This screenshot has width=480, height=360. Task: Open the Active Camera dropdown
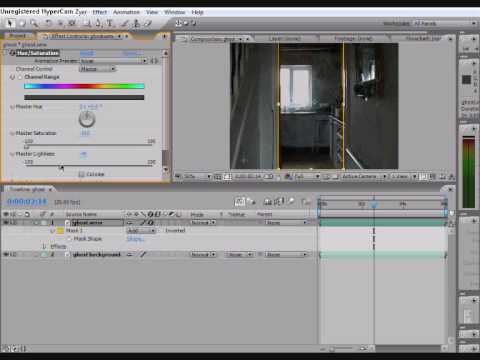tap(364, 176)
